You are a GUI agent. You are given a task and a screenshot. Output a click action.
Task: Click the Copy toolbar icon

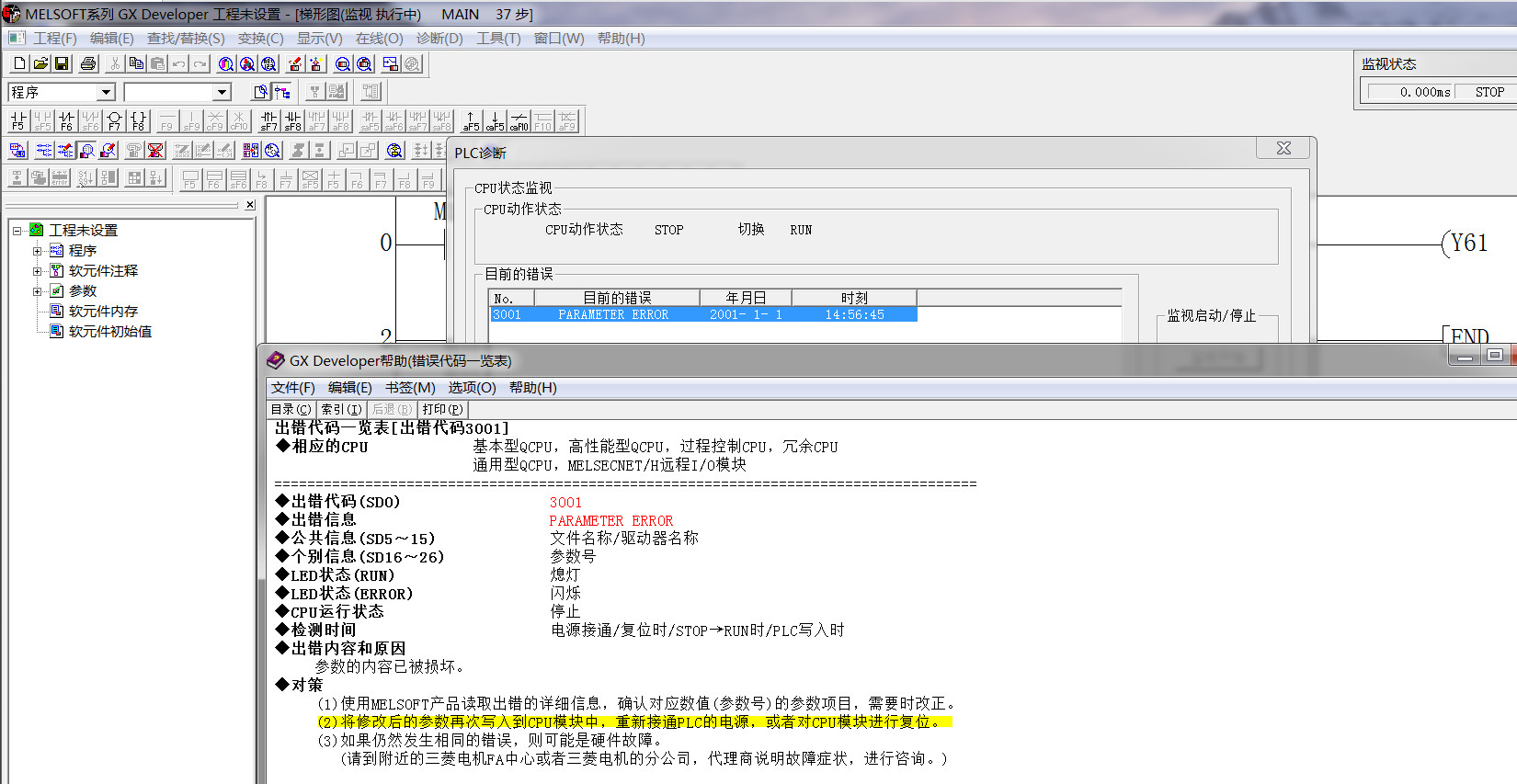click(x=136, y=63)
